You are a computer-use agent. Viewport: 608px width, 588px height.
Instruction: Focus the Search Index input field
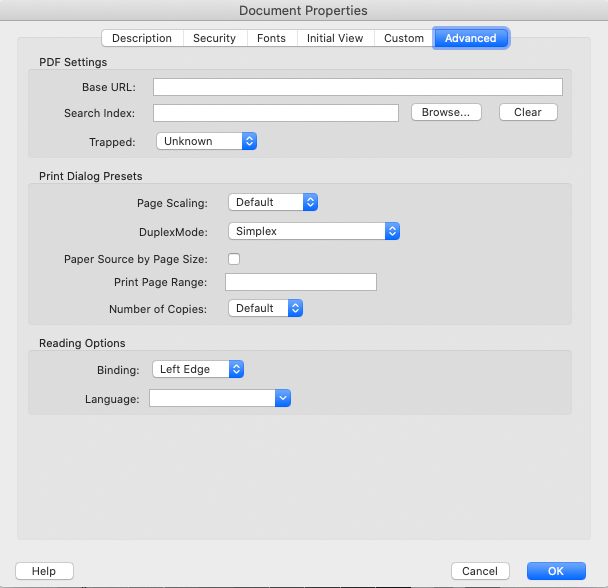click(275, 113)
